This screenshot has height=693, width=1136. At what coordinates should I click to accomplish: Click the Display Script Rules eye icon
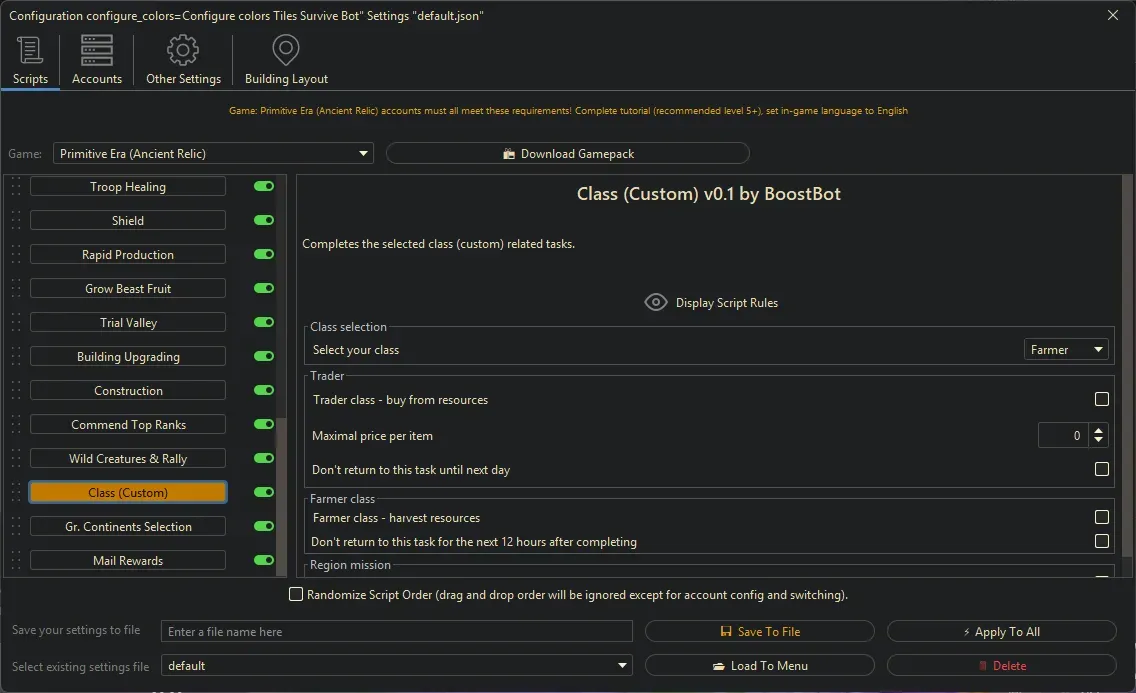pyautogui.click(x=656, y=301)
